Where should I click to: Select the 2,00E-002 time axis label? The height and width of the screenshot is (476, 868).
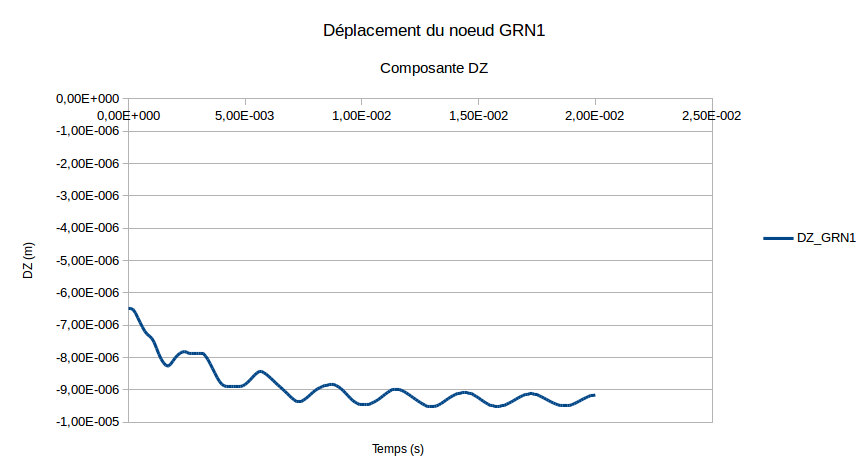point(595,116)
